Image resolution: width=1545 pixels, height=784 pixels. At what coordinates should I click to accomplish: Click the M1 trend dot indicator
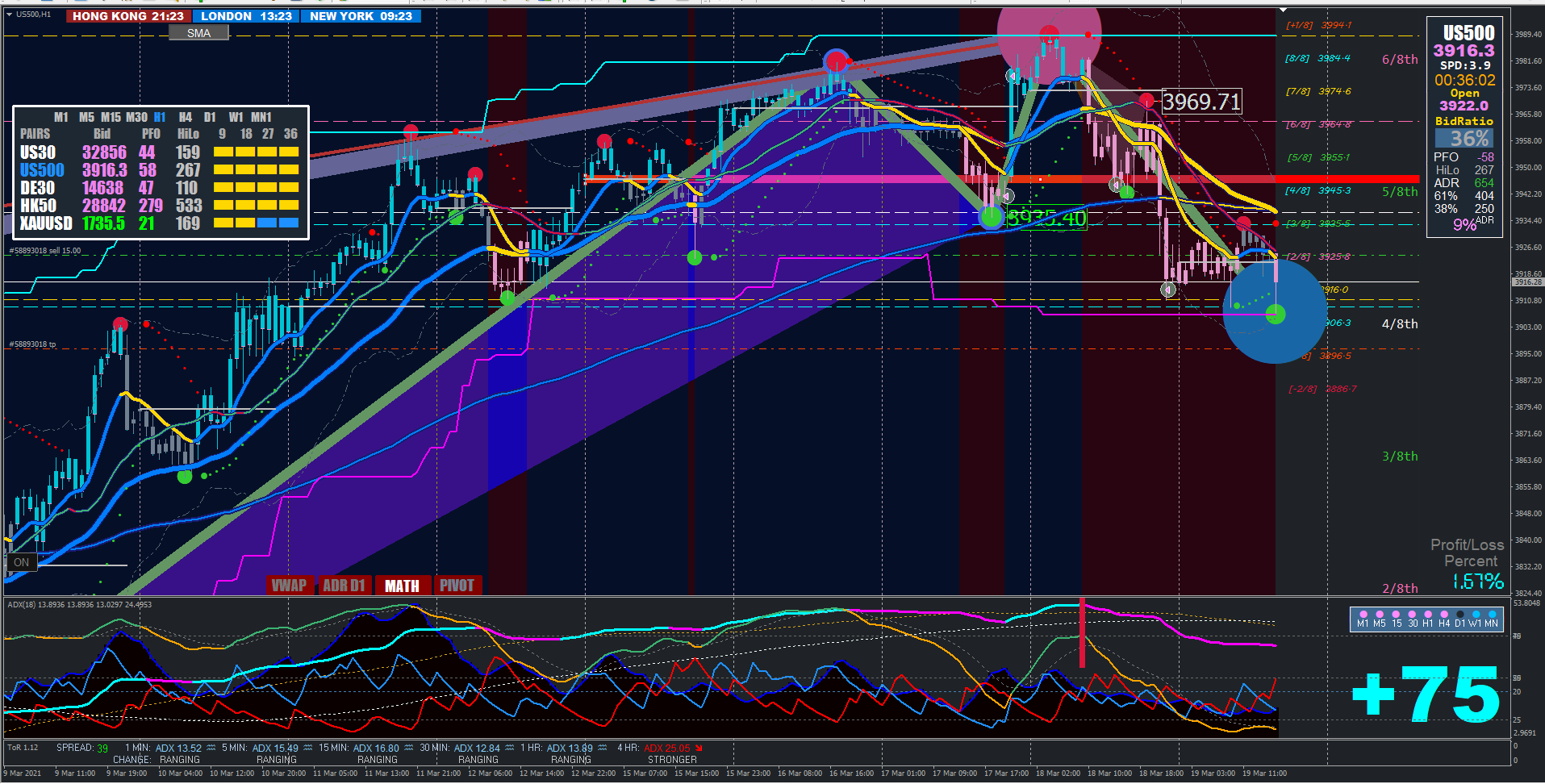[1363, 615]
